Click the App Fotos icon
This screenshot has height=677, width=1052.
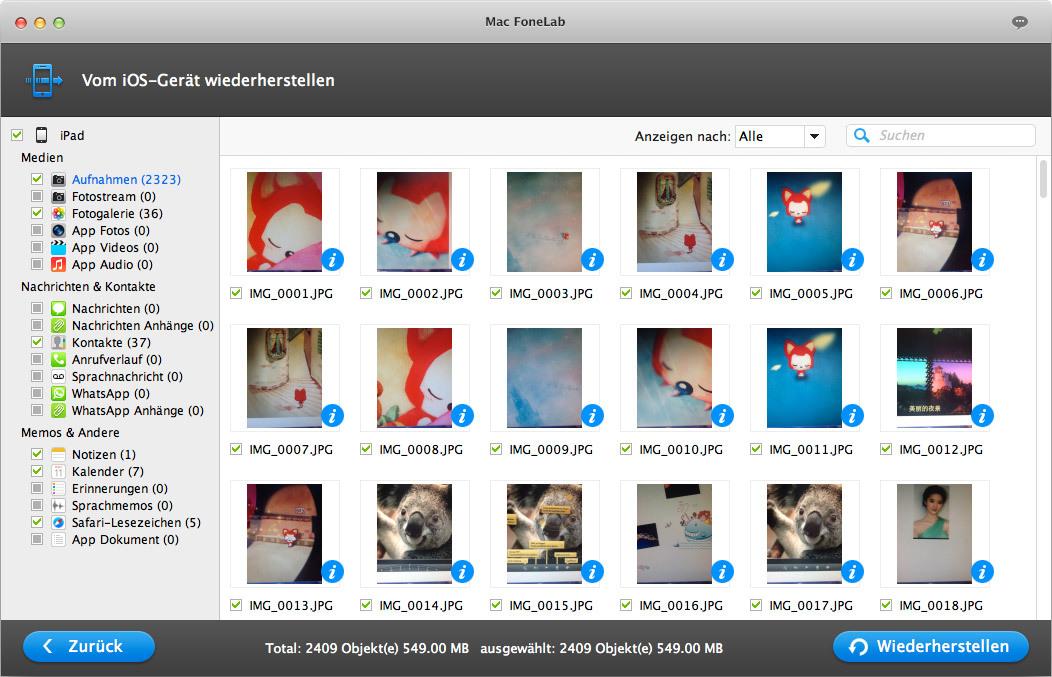click(x=58, y=231)
